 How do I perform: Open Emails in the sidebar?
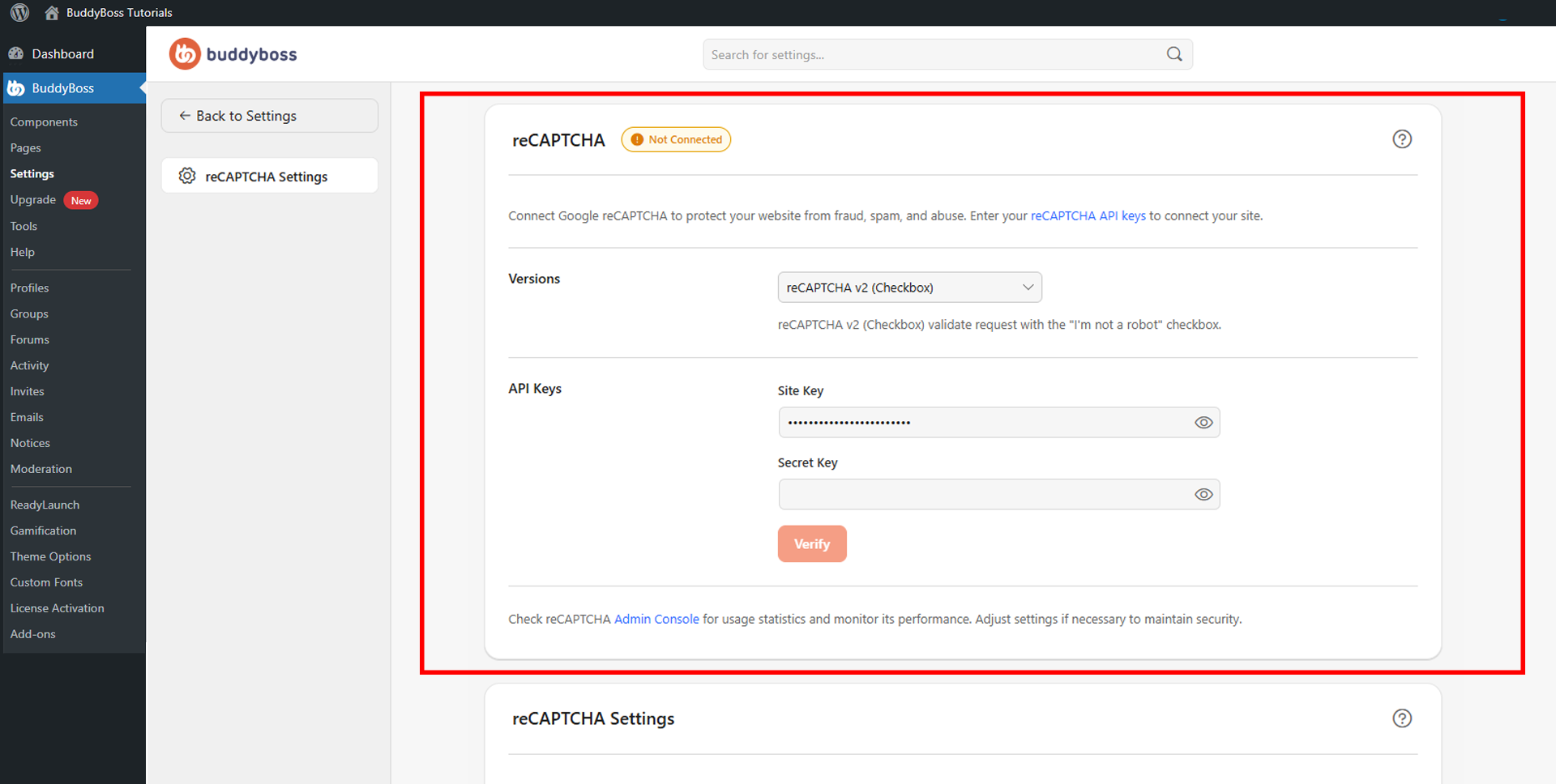click(27, 417)
